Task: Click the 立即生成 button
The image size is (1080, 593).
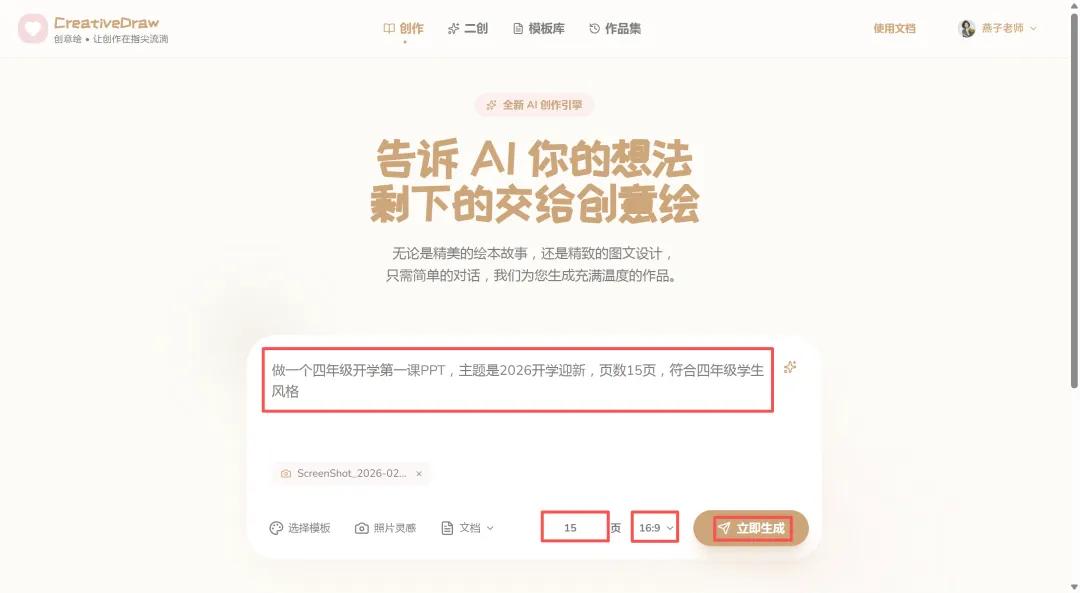Action: 751,528
